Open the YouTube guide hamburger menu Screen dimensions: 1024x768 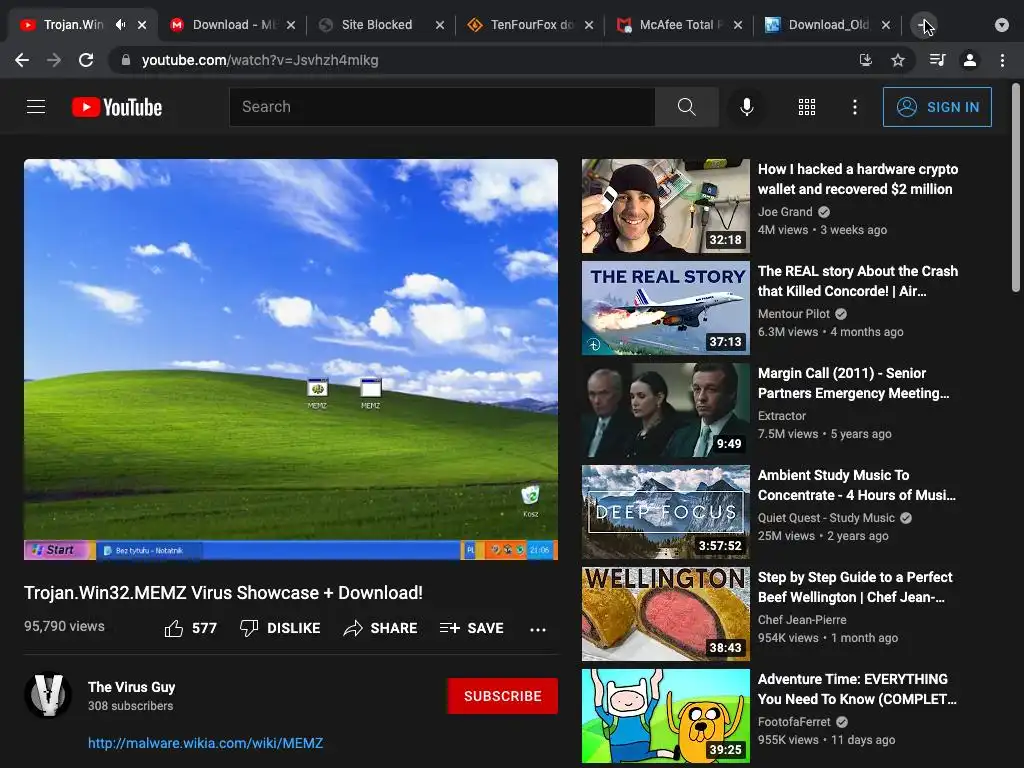36,107
